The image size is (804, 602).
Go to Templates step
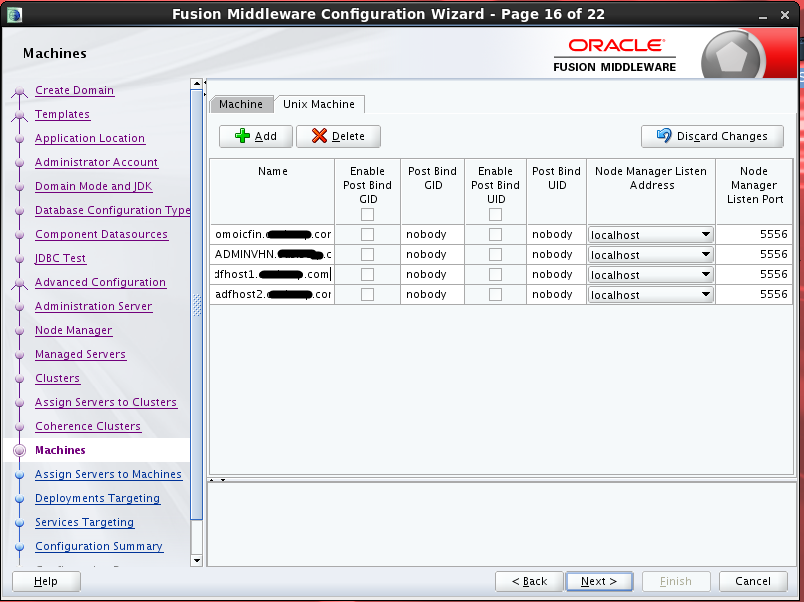pyautogui.click(x=63, y=114)
